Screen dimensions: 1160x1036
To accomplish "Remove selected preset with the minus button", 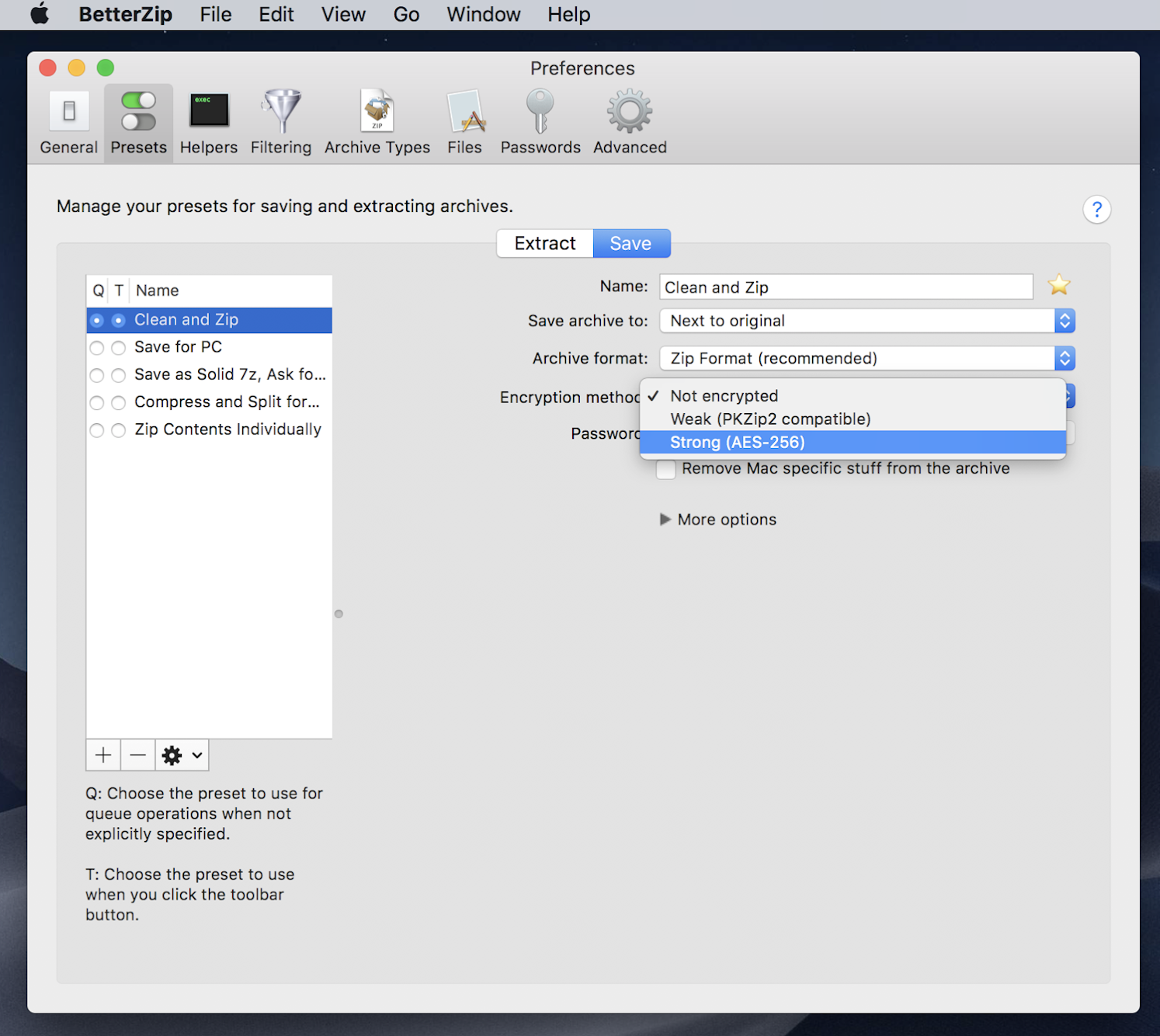I will pos(137,754).
